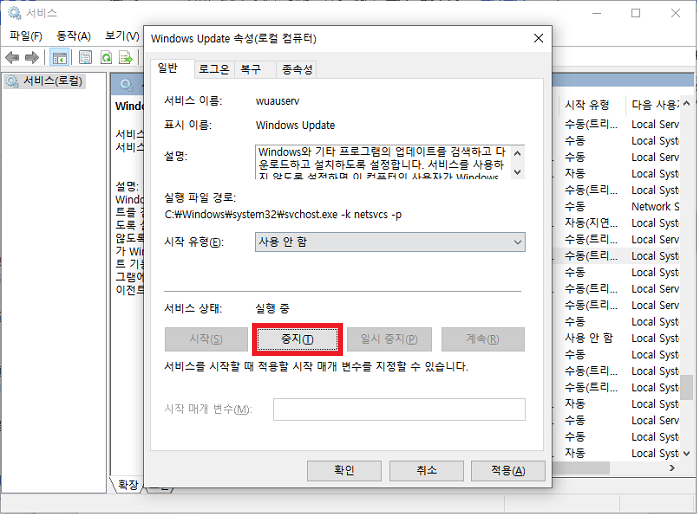This screenshot has width=697, height=514.
Task: Click the description box scroll down arrow
Action: click(517, 172)
